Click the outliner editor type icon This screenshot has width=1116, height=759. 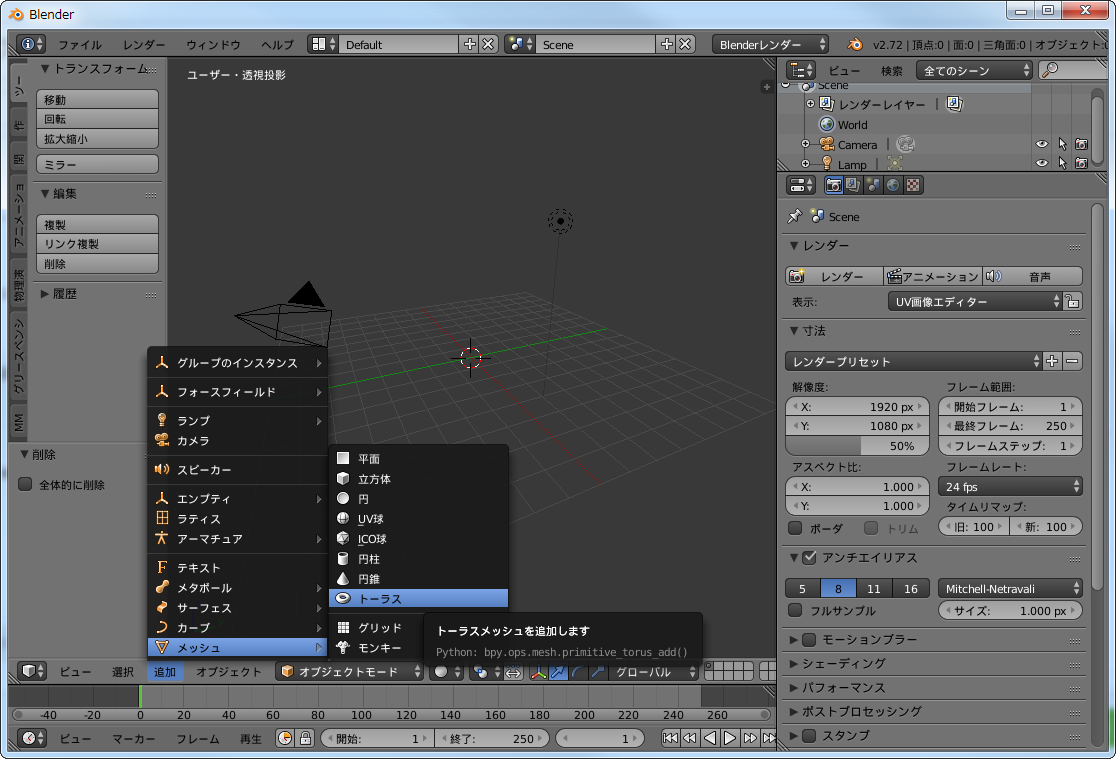click(x=801, y=70)
